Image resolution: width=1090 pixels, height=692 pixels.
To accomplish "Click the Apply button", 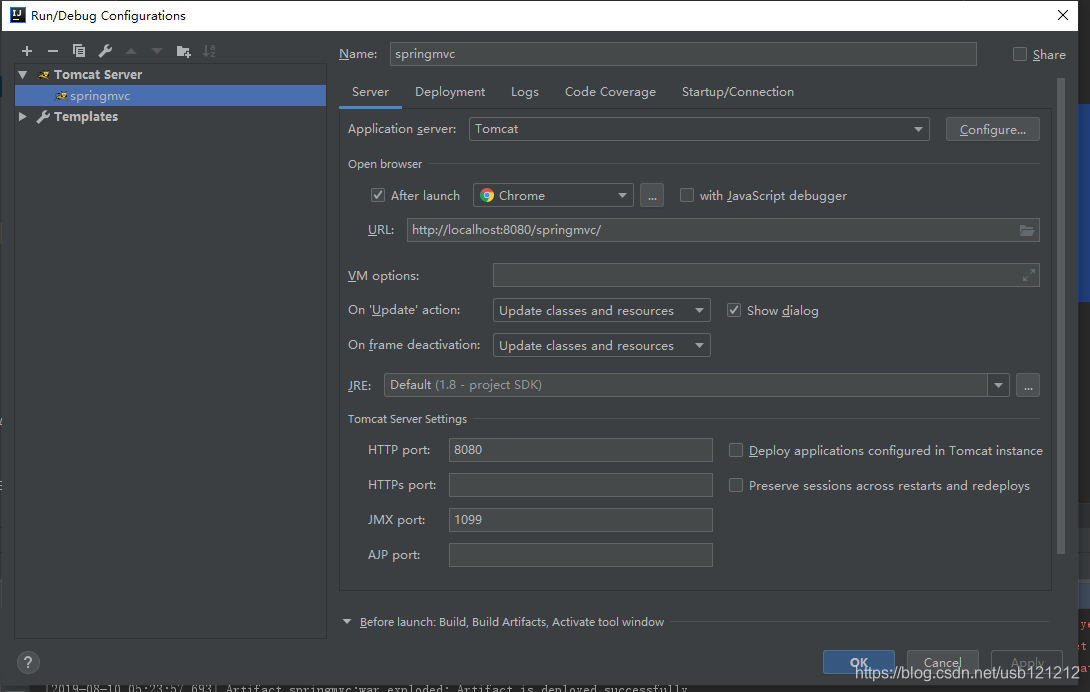I will pyautogui.click(x=1027, y=662).
